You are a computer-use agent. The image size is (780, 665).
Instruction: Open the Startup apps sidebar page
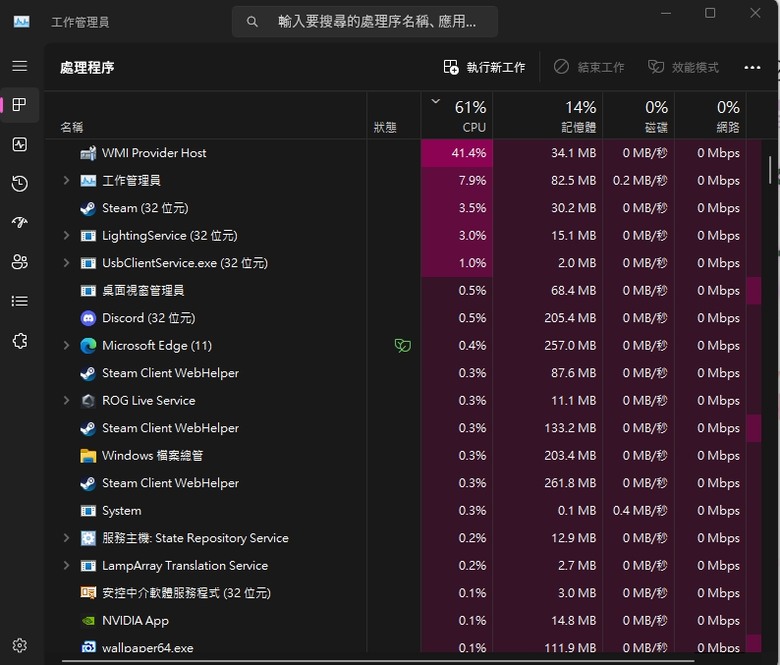click(19, 222)
